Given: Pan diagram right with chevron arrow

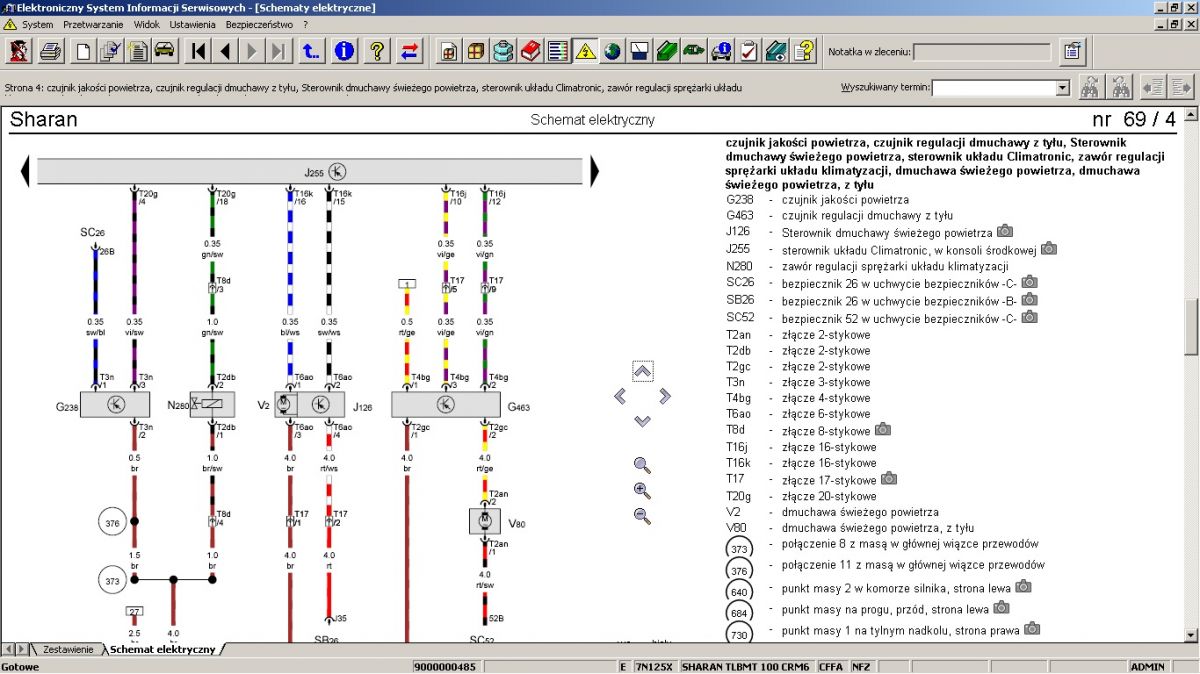Looking at the screenshot, I should 665,397.
